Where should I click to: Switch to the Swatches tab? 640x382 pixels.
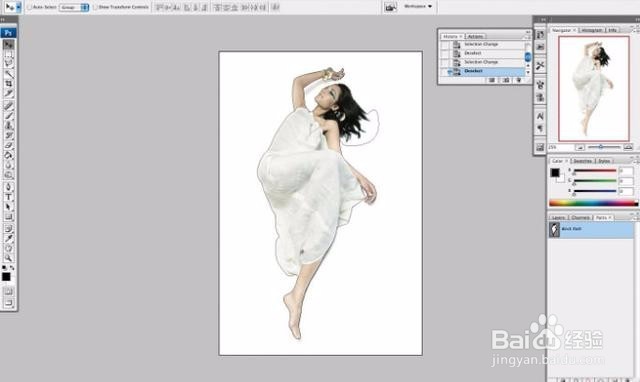[582, 161]
